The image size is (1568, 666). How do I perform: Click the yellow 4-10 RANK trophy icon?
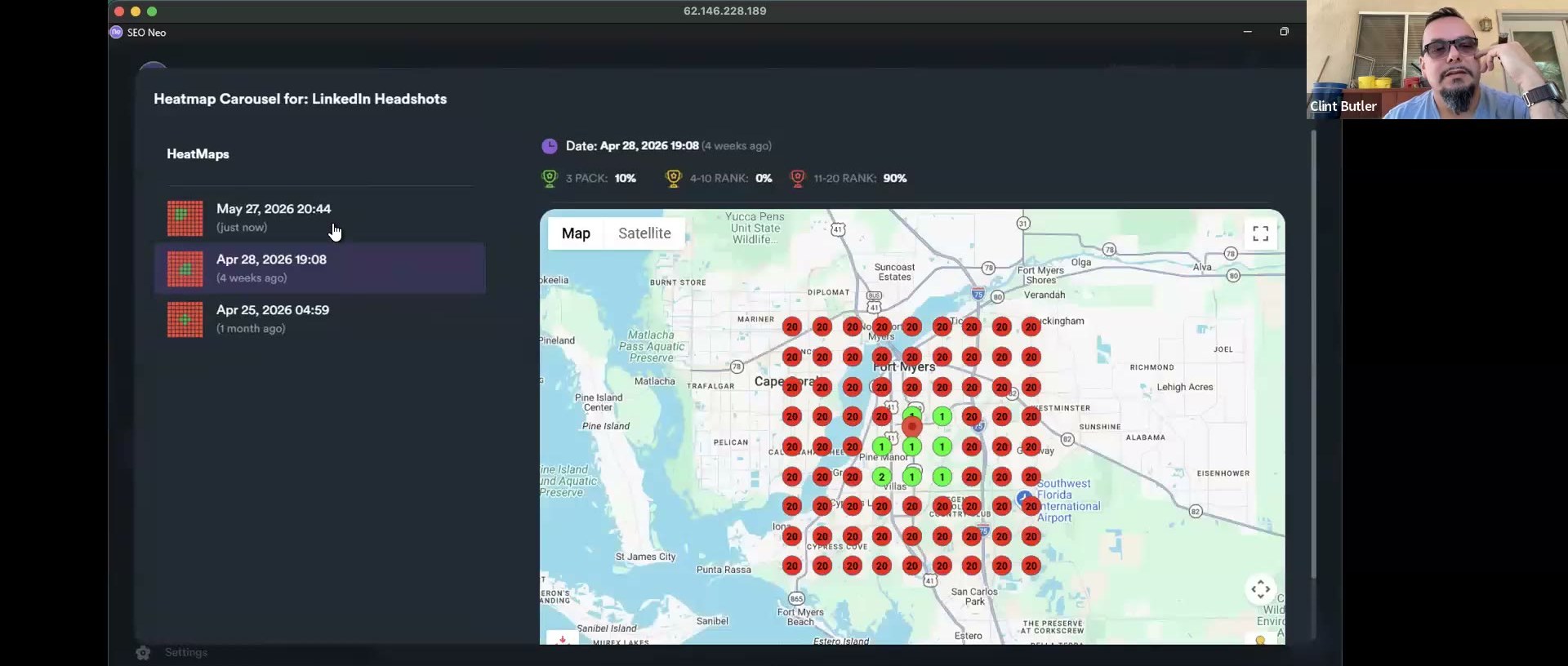click(x=674, y=178)
